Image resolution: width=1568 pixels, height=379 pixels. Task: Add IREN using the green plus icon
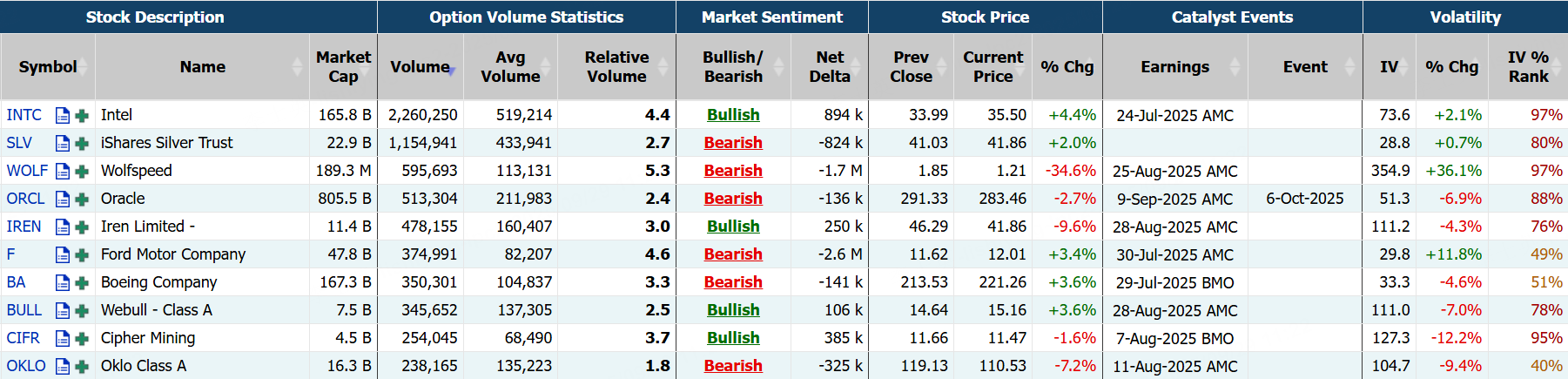pos(82,227)
